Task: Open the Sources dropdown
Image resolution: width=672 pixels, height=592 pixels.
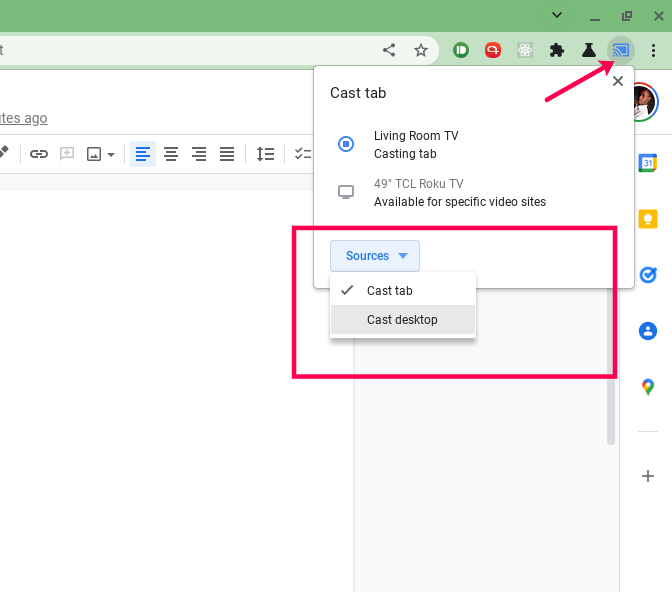Action: (375, 256)
